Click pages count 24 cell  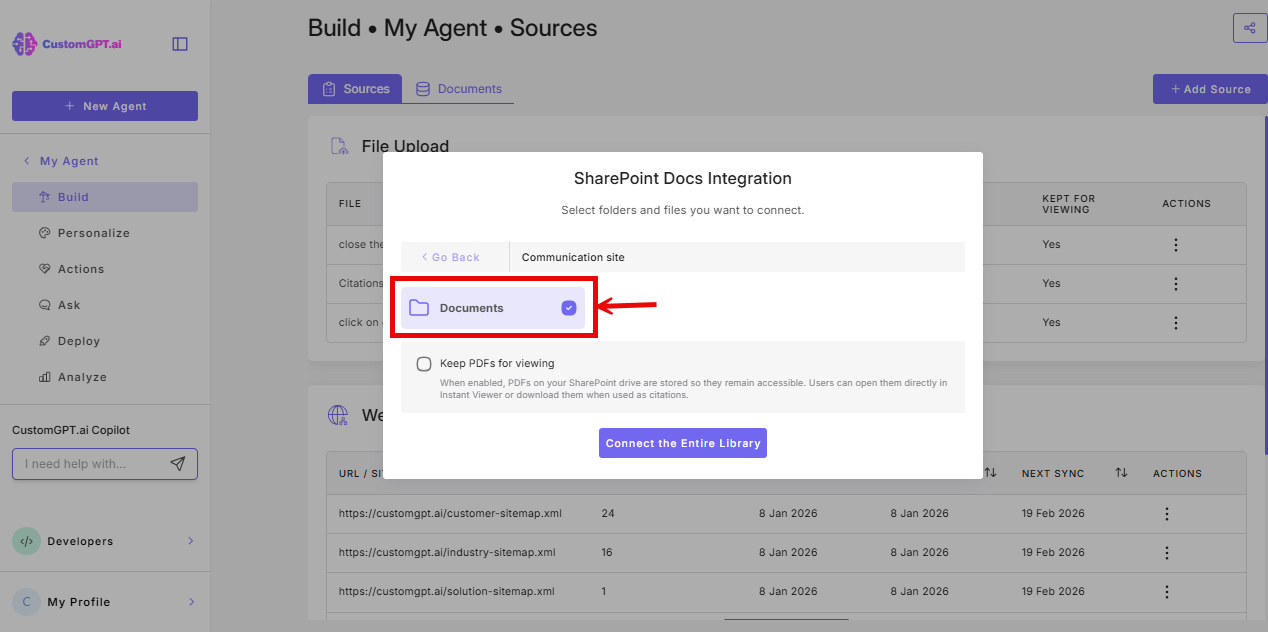point(608,514)
